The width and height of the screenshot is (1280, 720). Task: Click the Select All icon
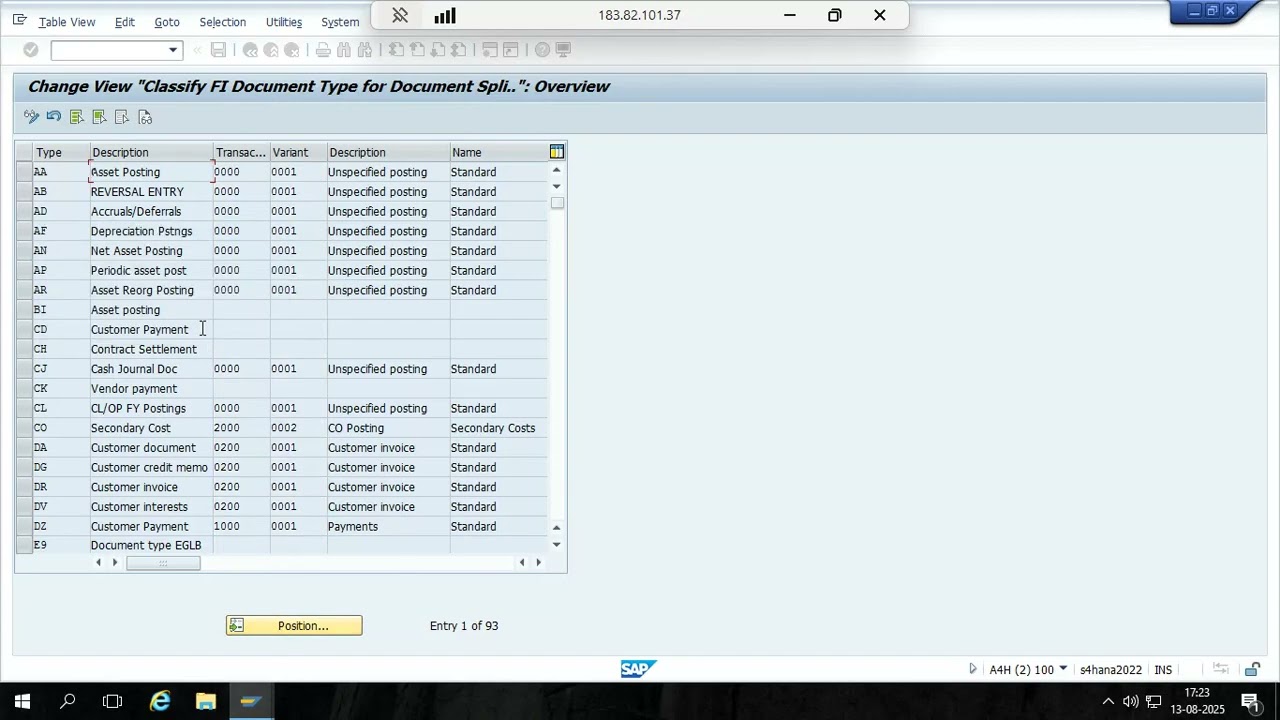(77, 117)
